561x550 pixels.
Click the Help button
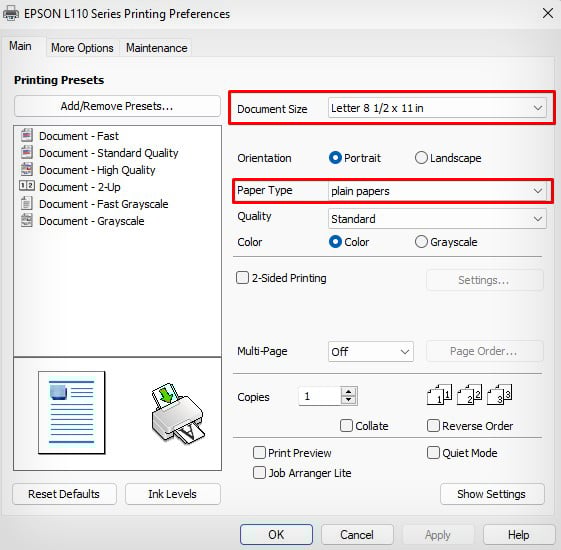coord(518,535)
